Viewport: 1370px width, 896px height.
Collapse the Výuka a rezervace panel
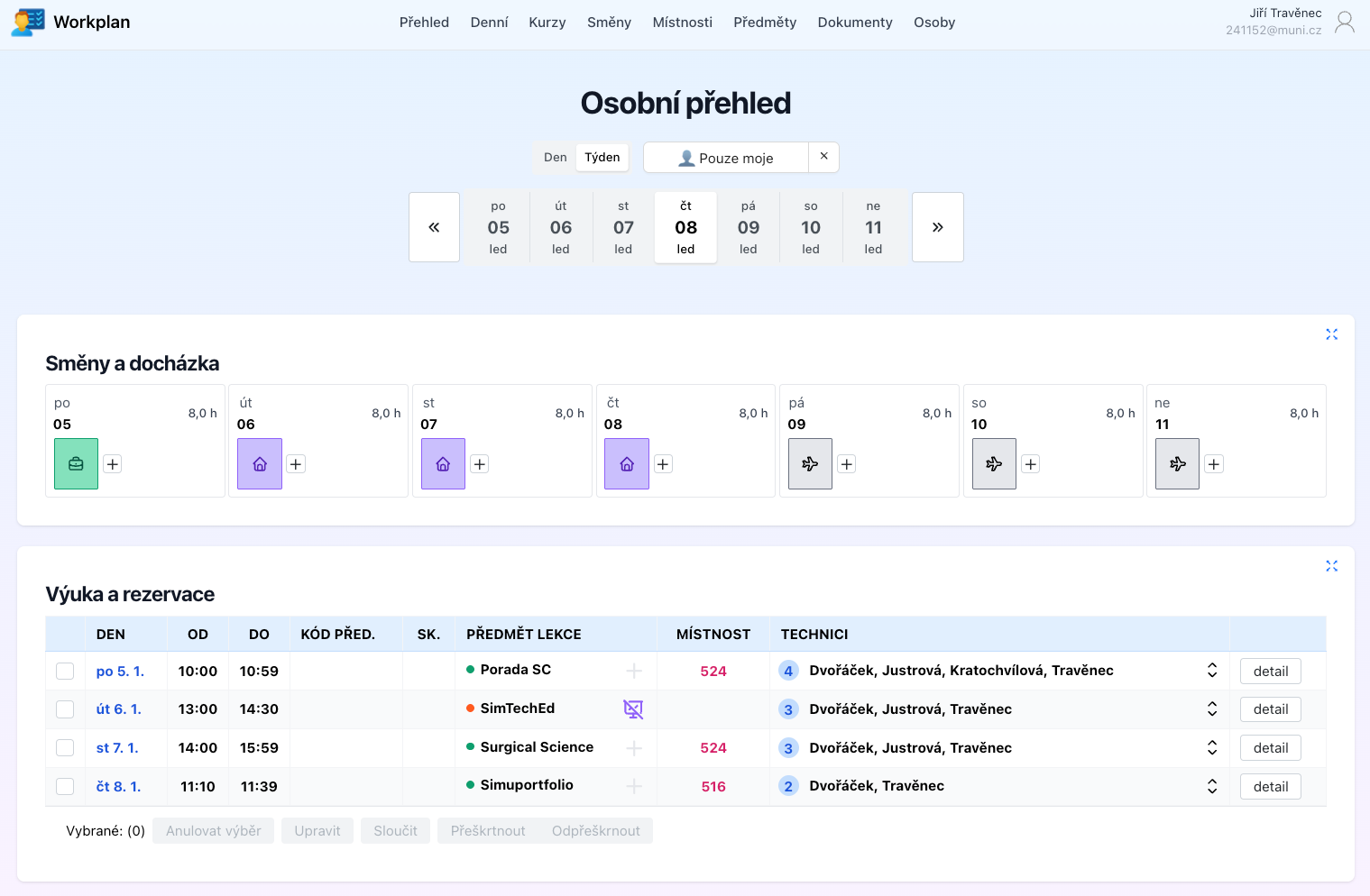(x=1331, y=566)
